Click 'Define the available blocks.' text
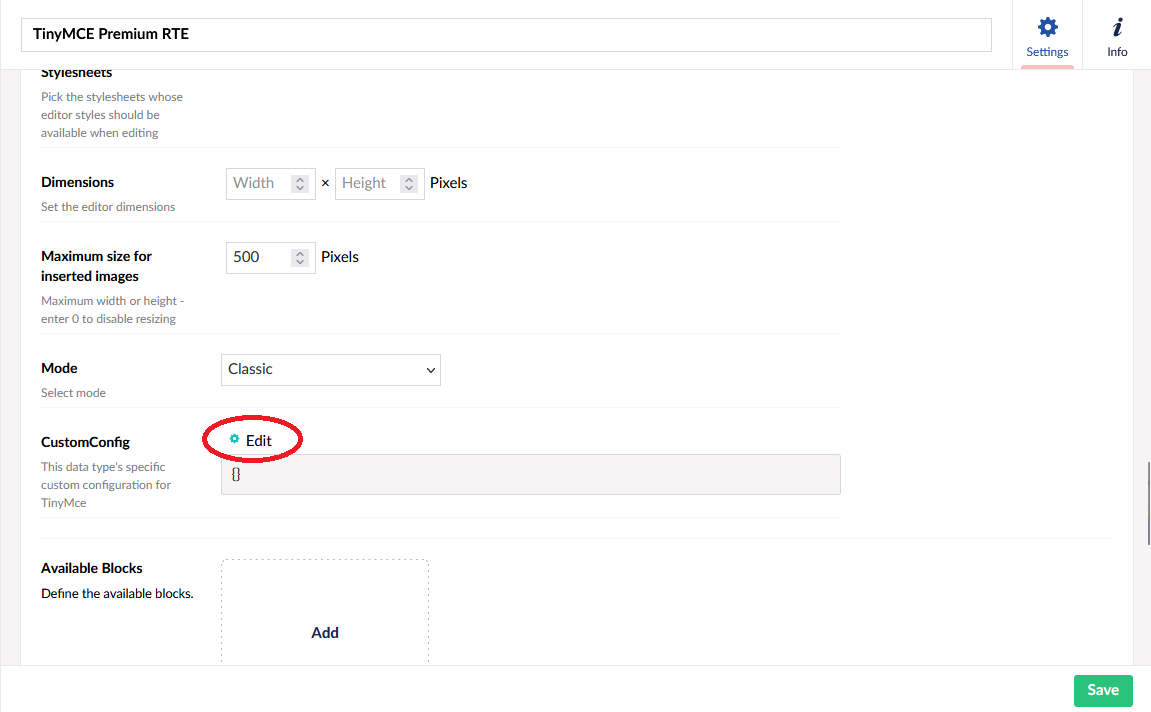Image resolution: width=1151 pixels, height=712 pixels. [117, 593]
